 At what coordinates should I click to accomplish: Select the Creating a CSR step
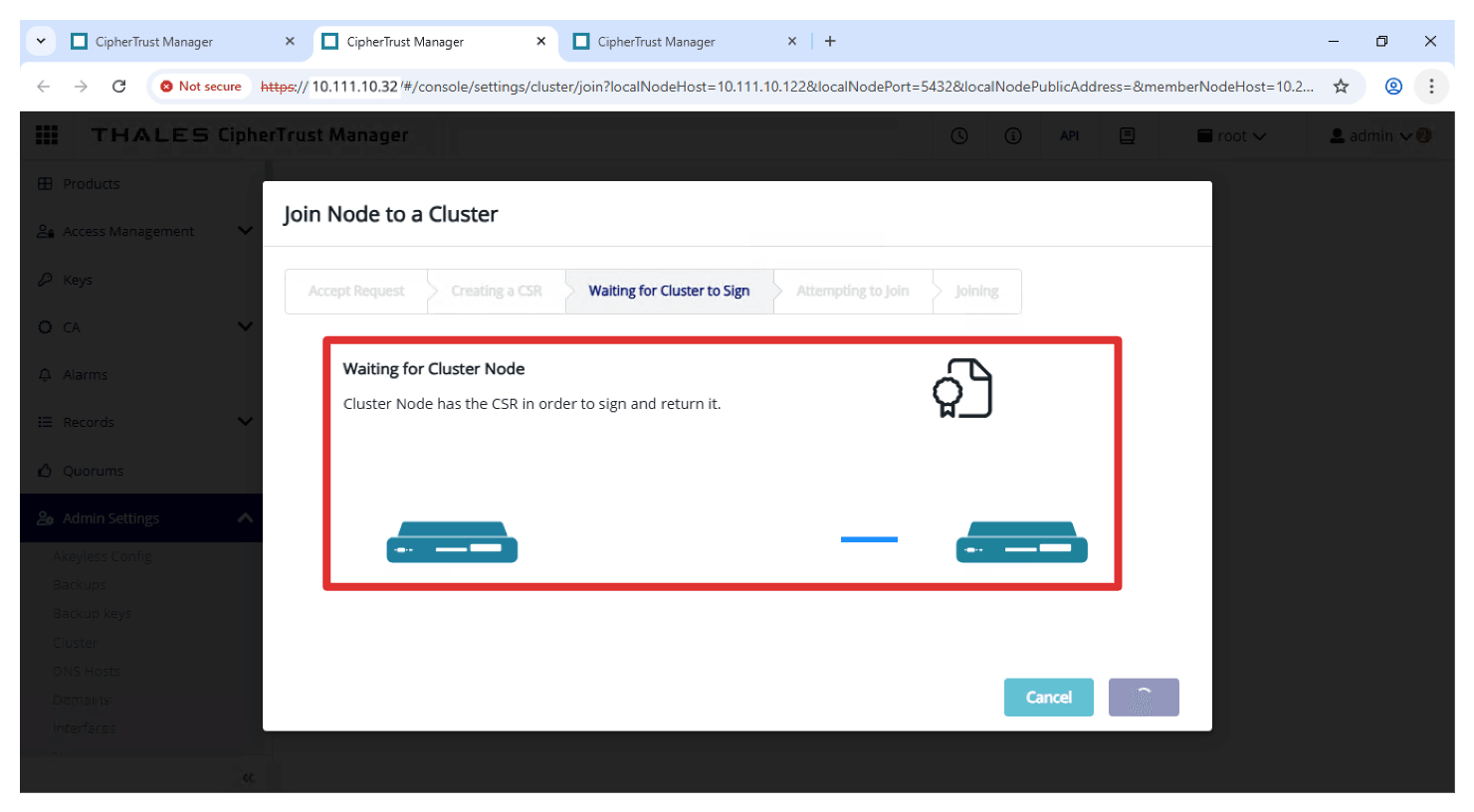497,291
